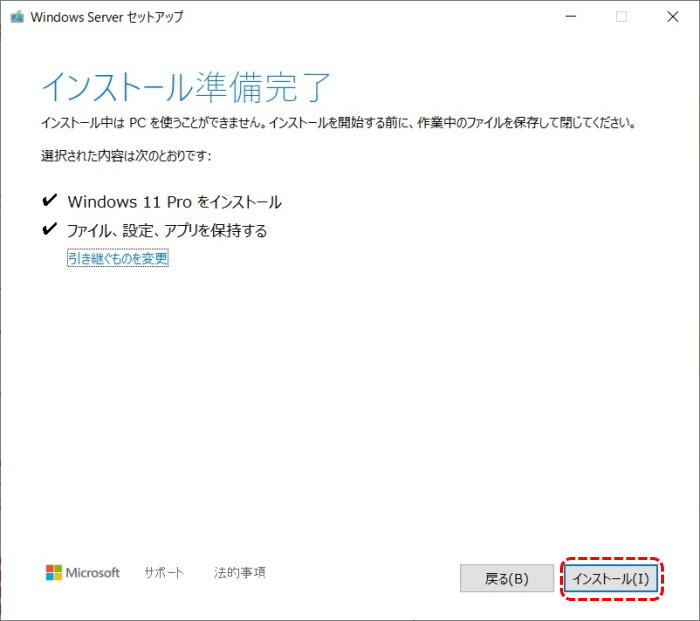The width and height of the screenshot is (700, 621).
Task: Click the checkmark beside ファイル、設定、アプリを保持する
Action: [x=49, y=229]
